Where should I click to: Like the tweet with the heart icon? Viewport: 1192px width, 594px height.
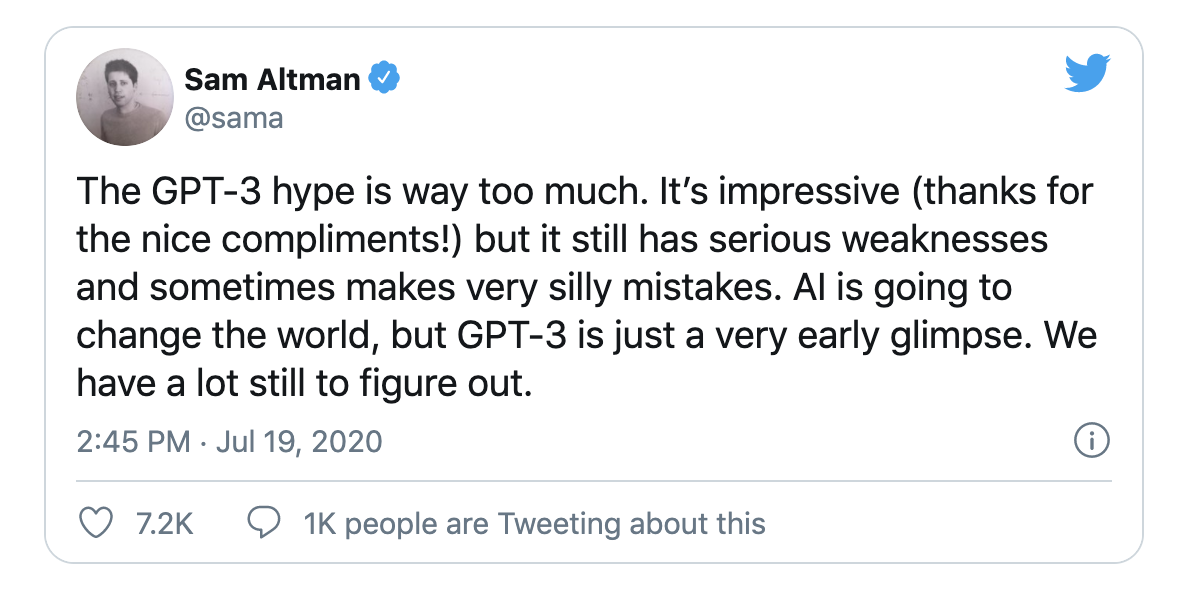tap(95, 523)
